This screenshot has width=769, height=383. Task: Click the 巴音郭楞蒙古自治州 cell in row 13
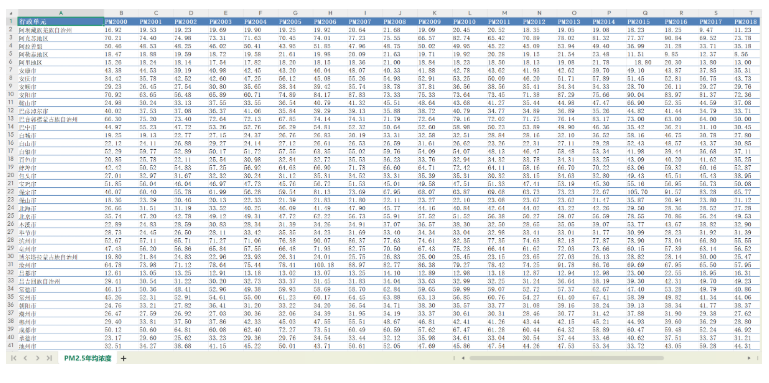tap(60, 119)
